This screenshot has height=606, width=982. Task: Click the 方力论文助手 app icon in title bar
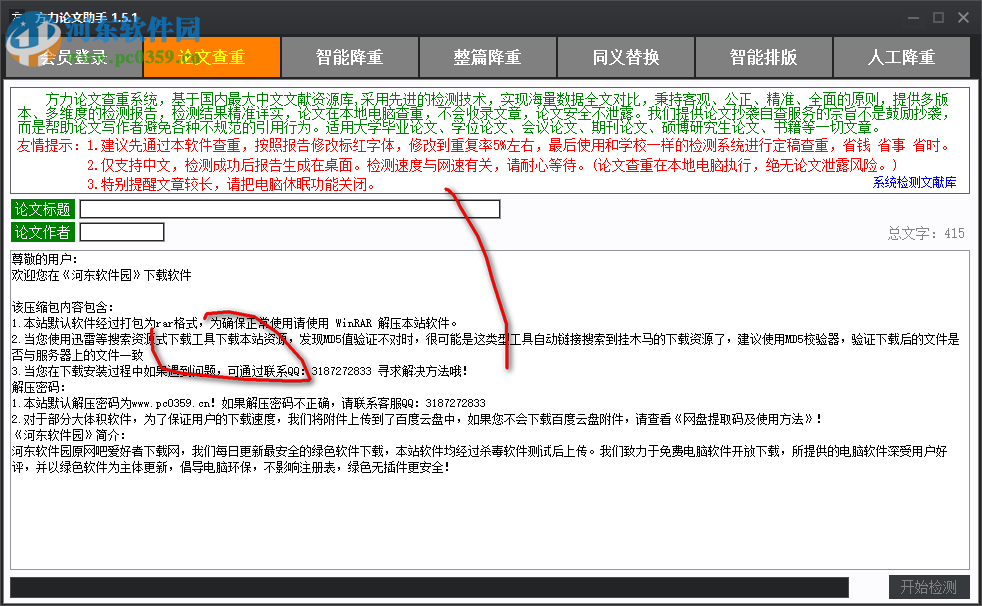coord(17,17)
